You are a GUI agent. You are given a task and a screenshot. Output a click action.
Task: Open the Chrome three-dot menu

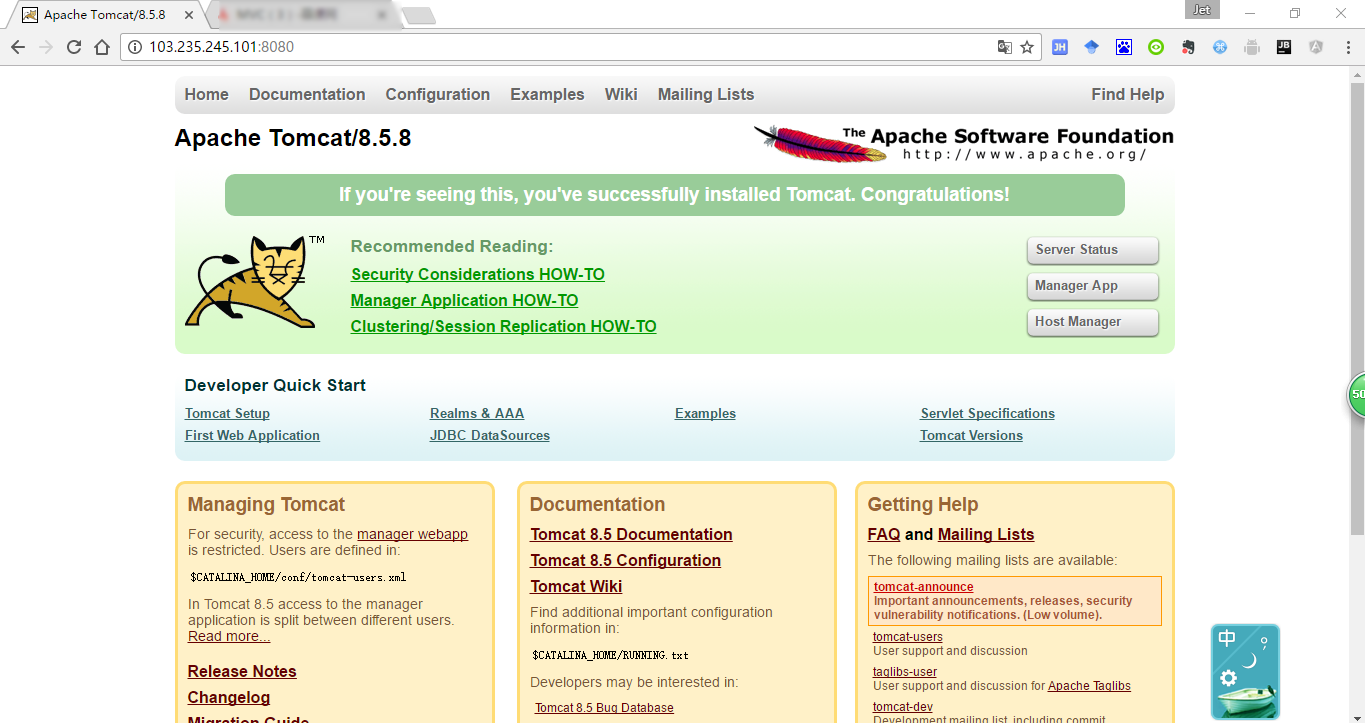[x=1346, y=47]
